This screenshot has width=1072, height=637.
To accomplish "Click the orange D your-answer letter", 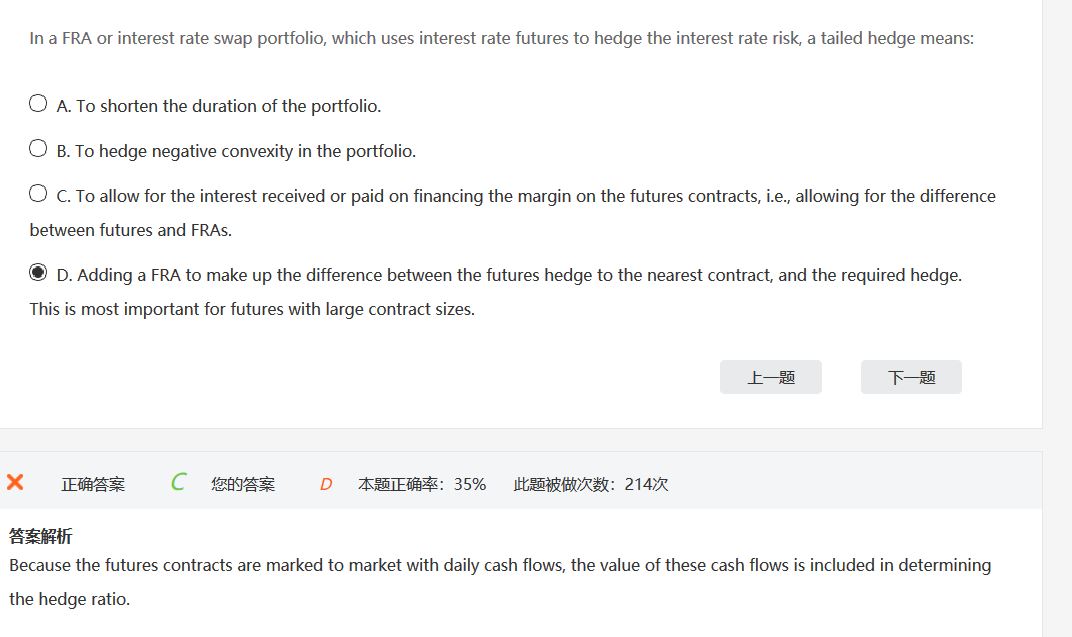I will click(326, 484).
